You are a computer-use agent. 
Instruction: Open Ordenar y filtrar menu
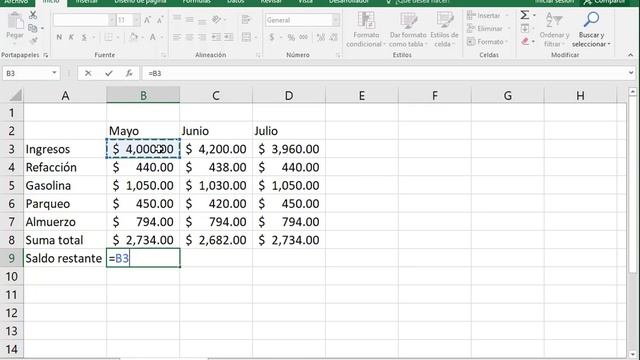554,29
